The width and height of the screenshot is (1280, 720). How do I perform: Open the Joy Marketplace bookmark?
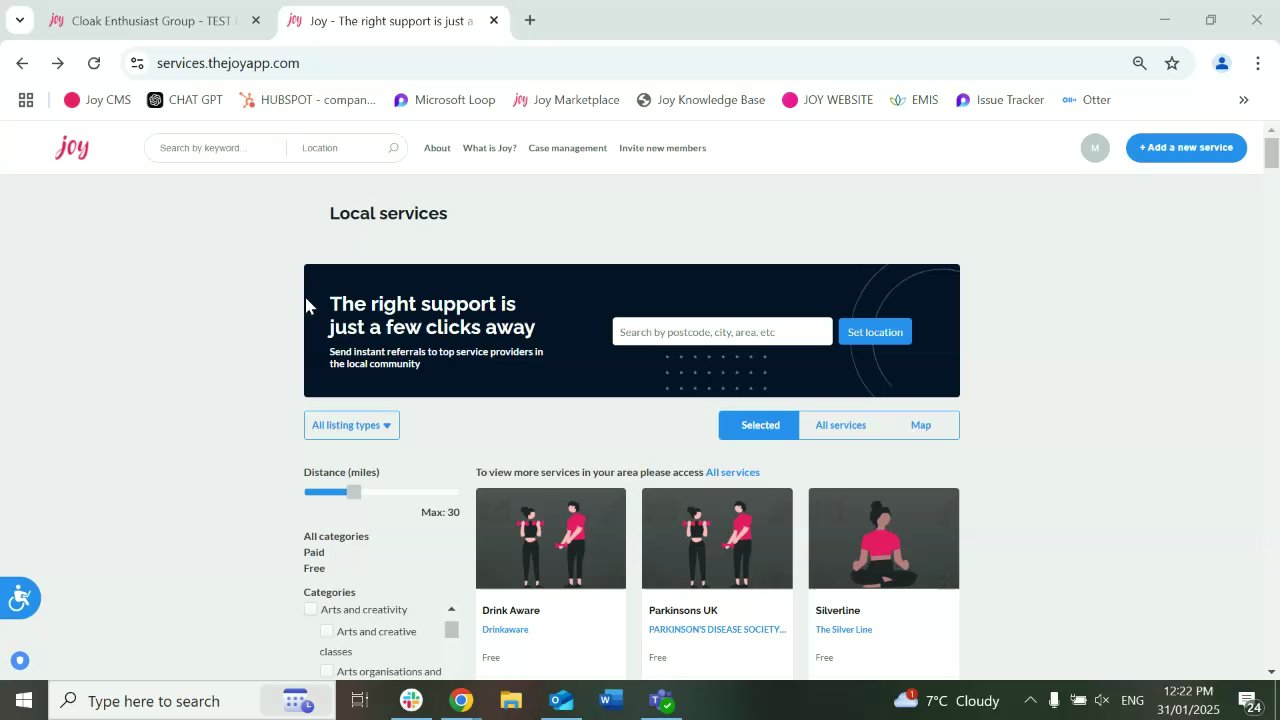click(x=566, y=100)
